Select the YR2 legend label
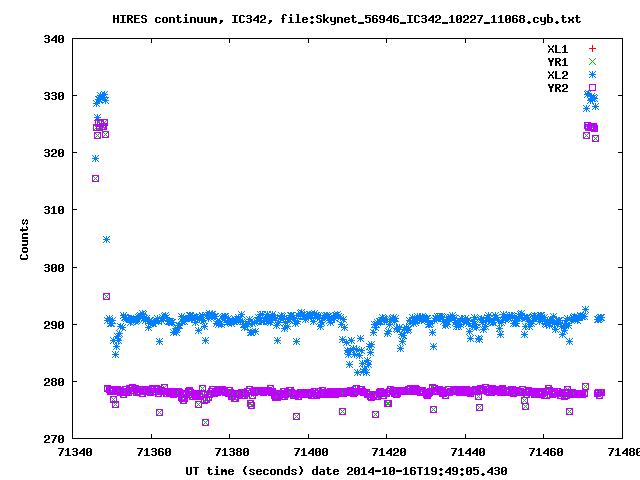This screenshot has width=640, height=480. (558, 88)
